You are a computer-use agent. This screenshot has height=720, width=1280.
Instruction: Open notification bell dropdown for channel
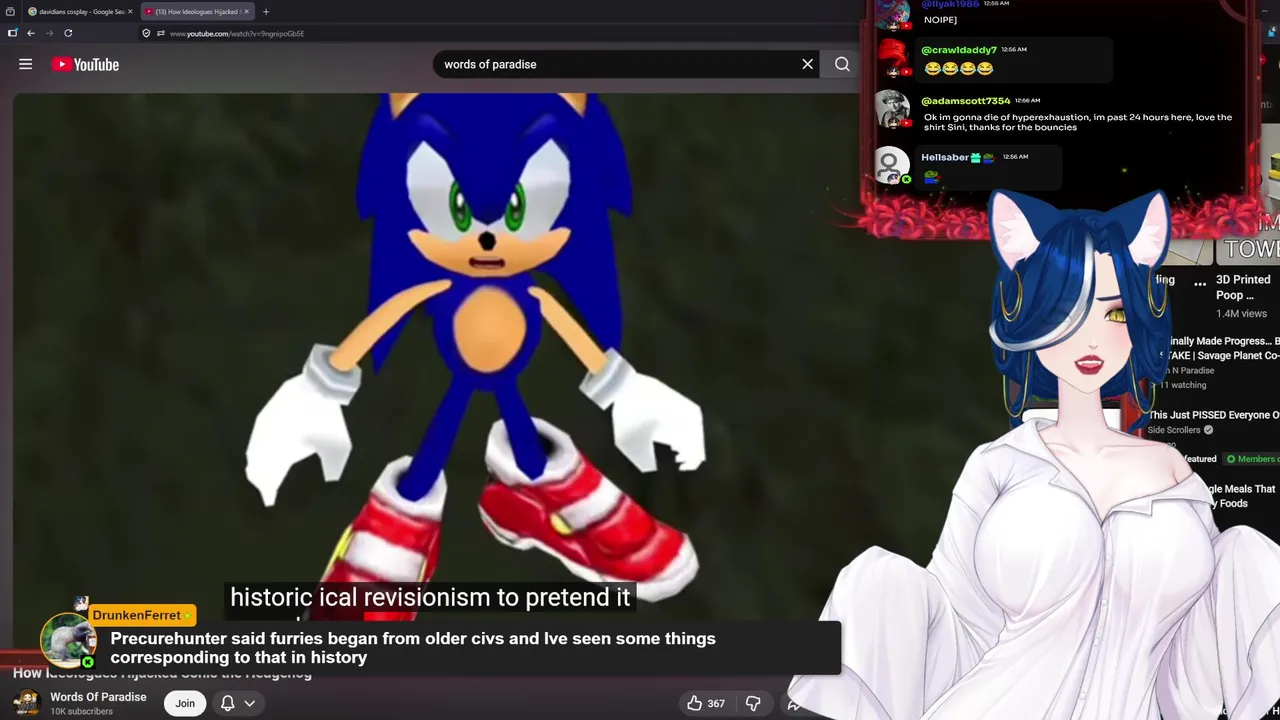pyautogui.click(x=237, y=703)
